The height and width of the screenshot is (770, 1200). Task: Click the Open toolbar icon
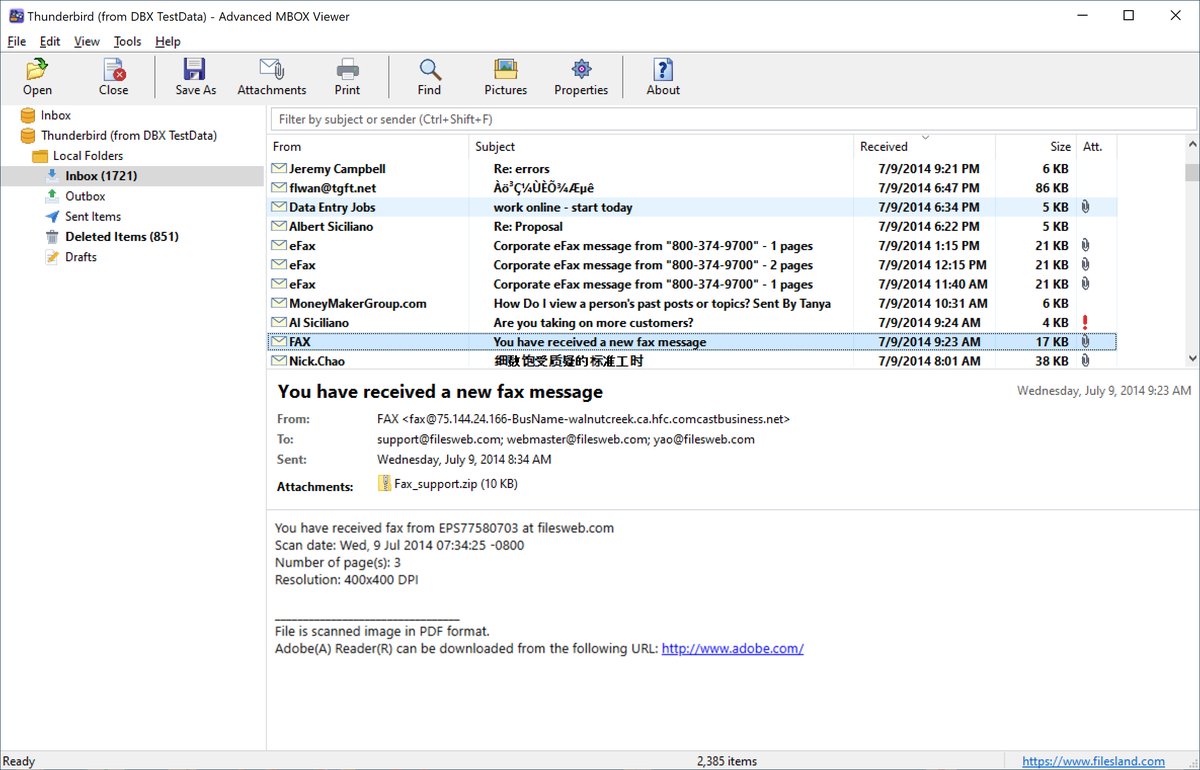37,68
